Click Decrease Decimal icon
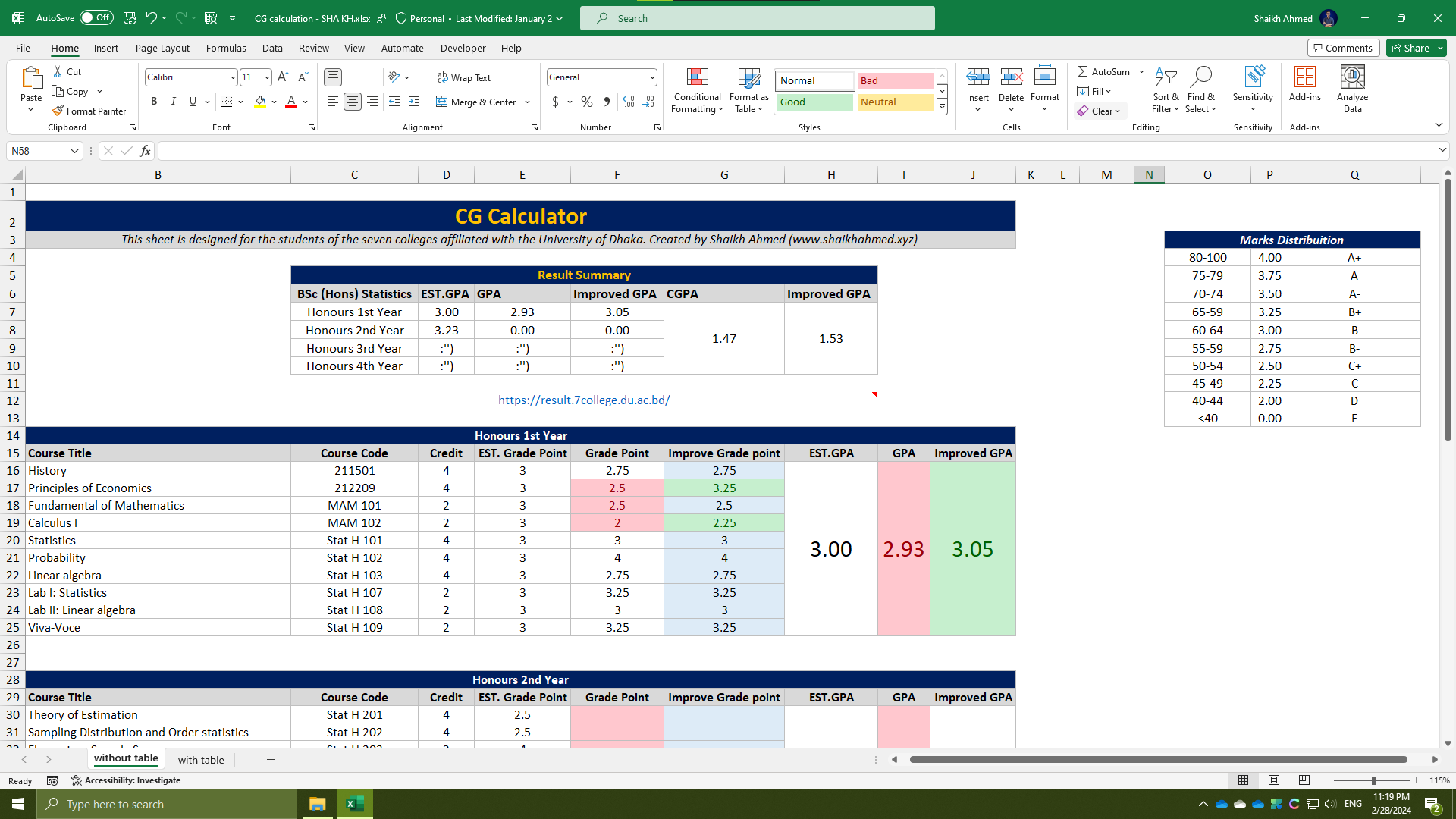Screen dimensions: 1456x819 (648, 102)
